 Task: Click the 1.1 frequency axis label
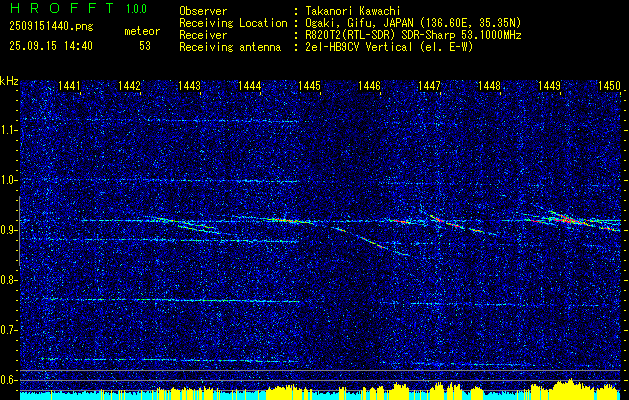tap(9, 130)
